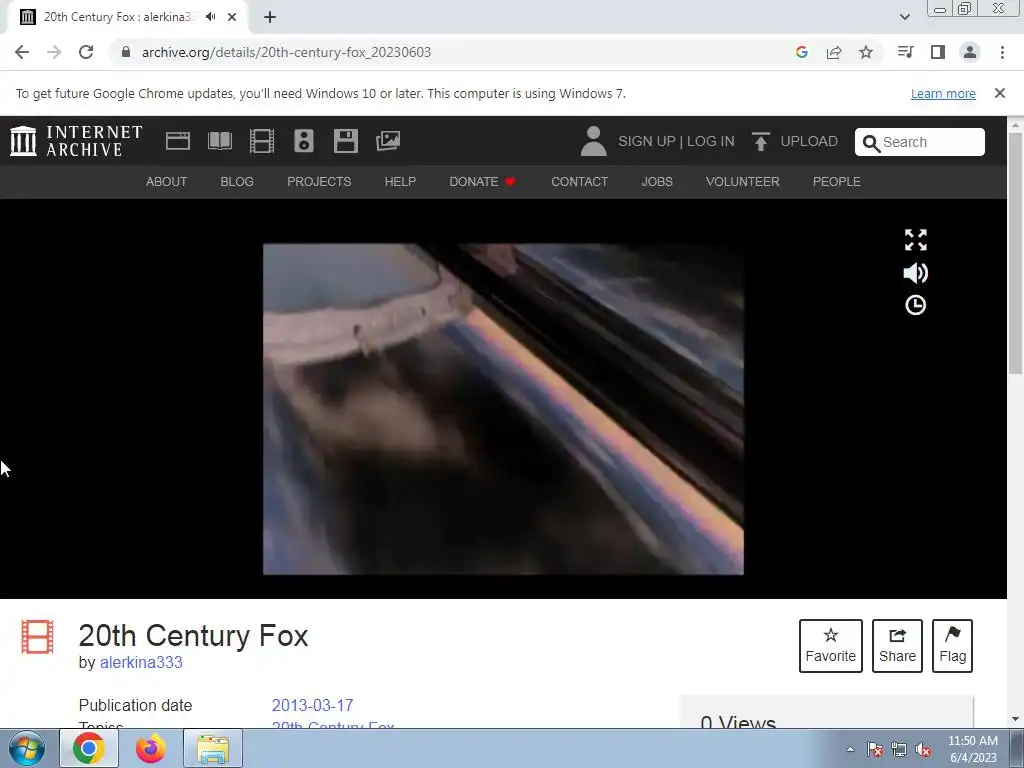Close the 20th Century Fox tab
Viewport: 1024px width, 768px height.
[x=232, y=17]
